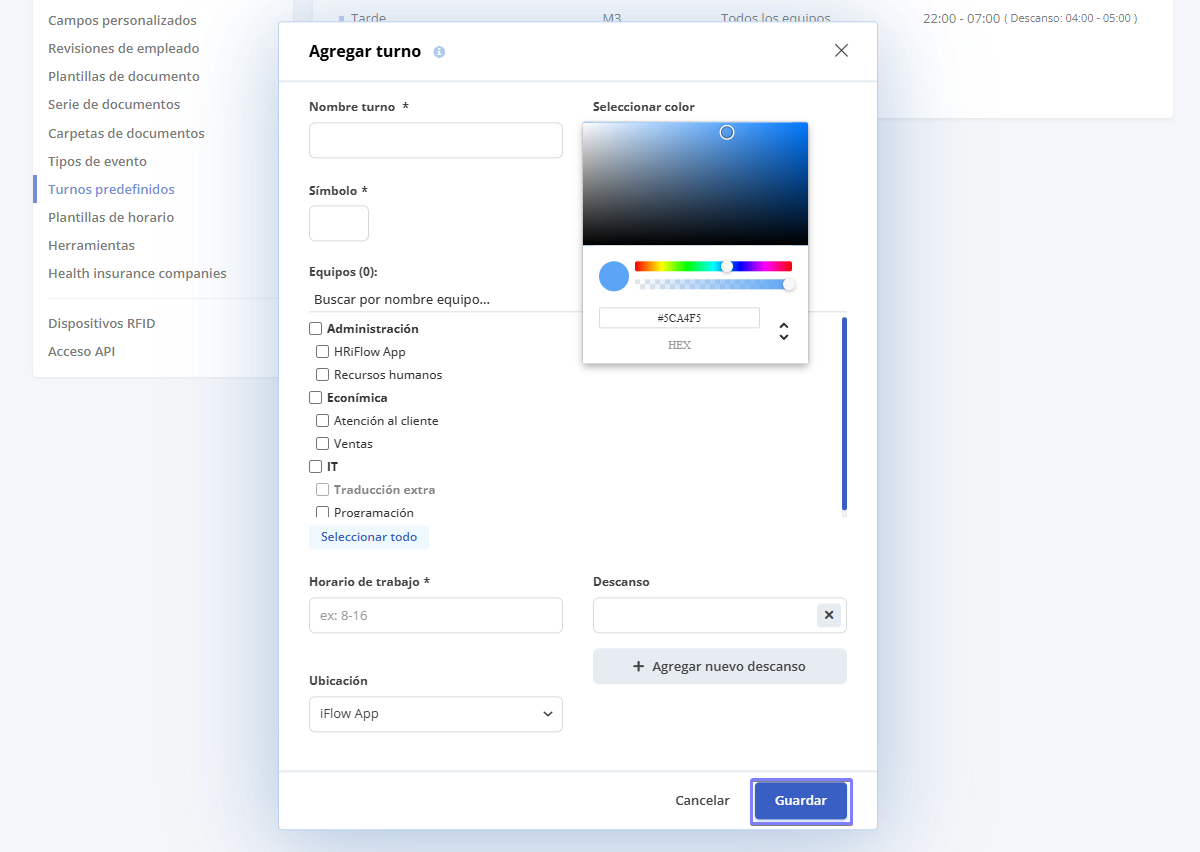
Task: Check the Programación checkbox
Action: pyautogui.click(x=323, y=512)
